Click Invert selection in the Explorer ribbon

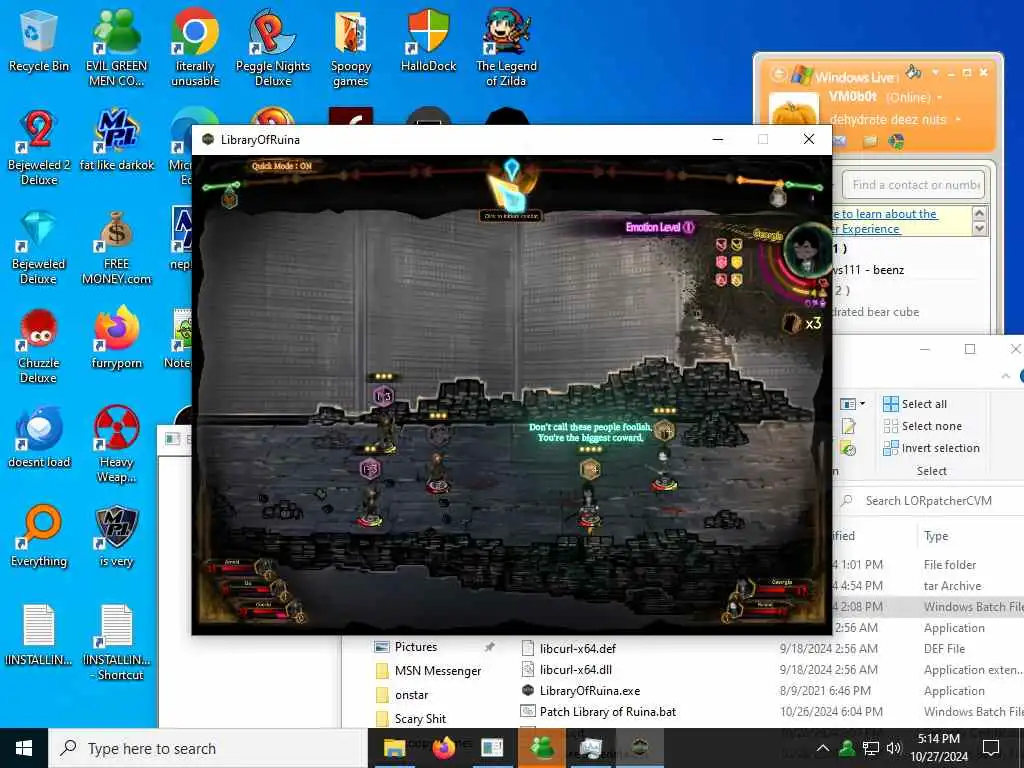(931, 448)
